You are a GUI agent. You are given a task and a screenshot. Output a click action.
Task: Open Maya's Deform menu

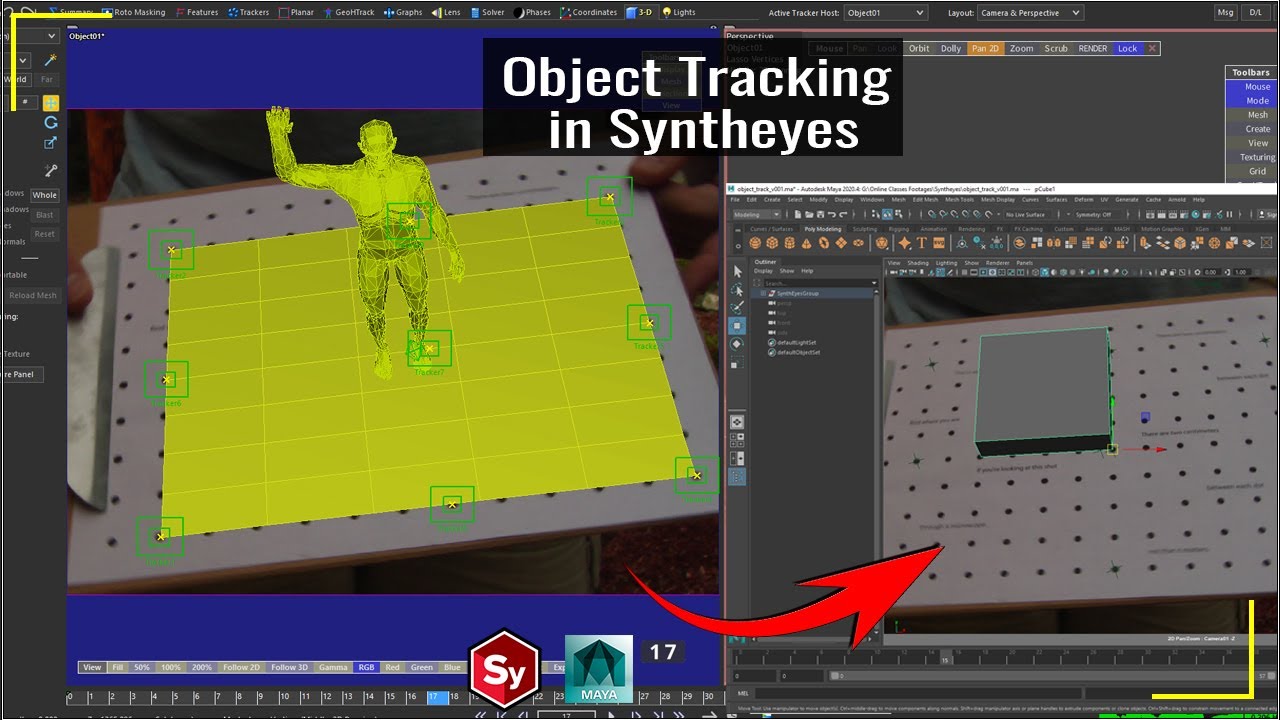[x=1085, y=199]
